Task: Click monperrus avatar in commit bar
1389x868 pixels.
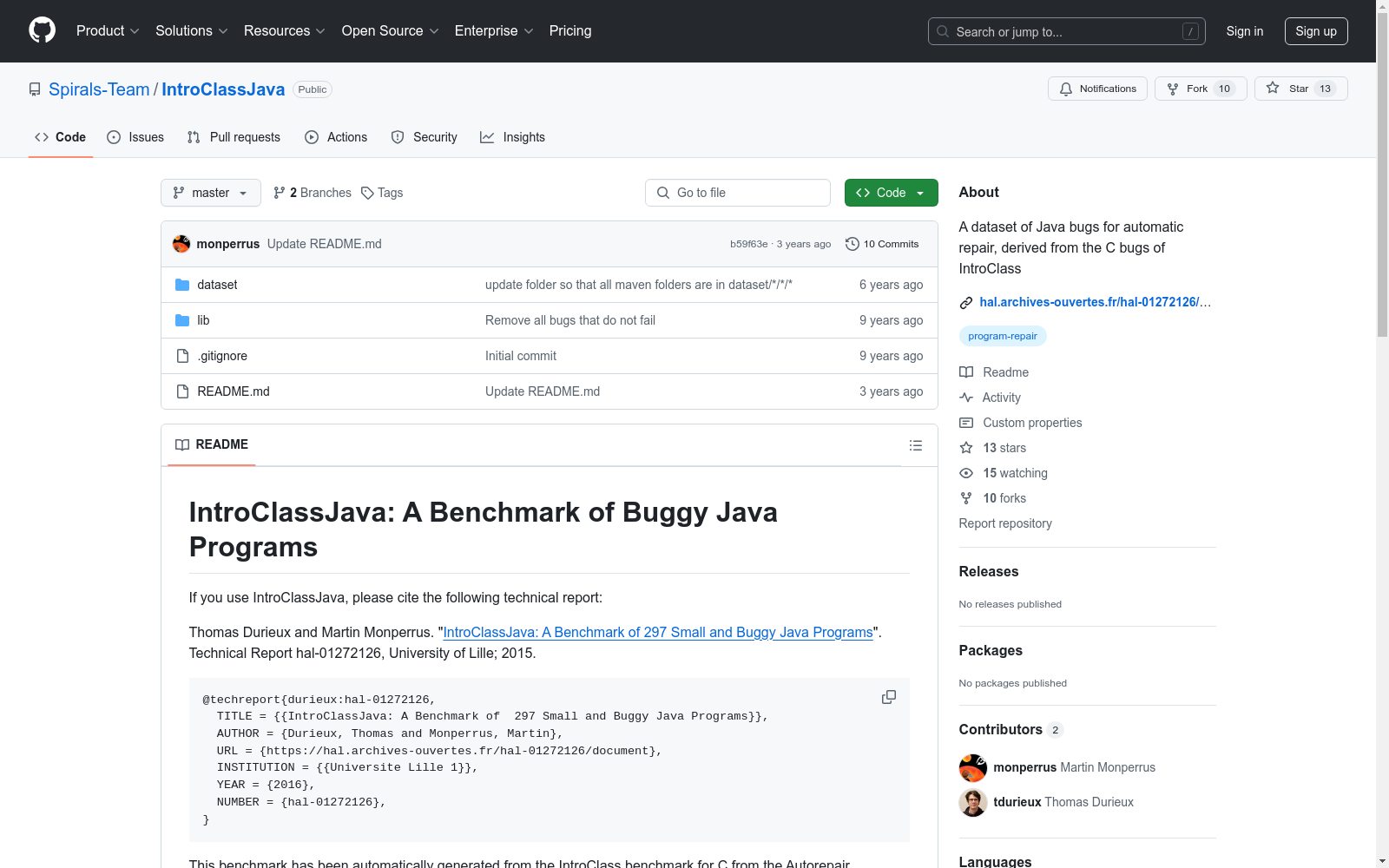Action: pyautogui.click(x=181, y=244)
